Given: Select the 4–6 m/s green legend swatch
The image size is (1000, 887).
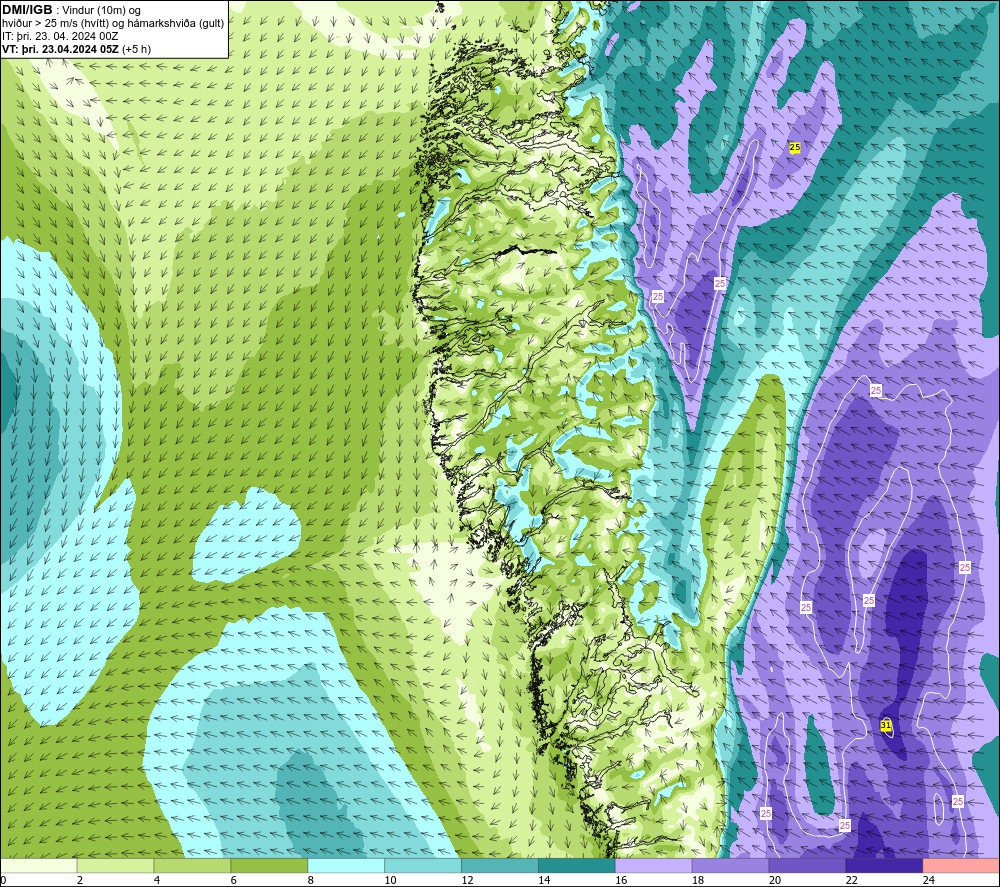Looking at the screenshot, I should coord(192,865).
